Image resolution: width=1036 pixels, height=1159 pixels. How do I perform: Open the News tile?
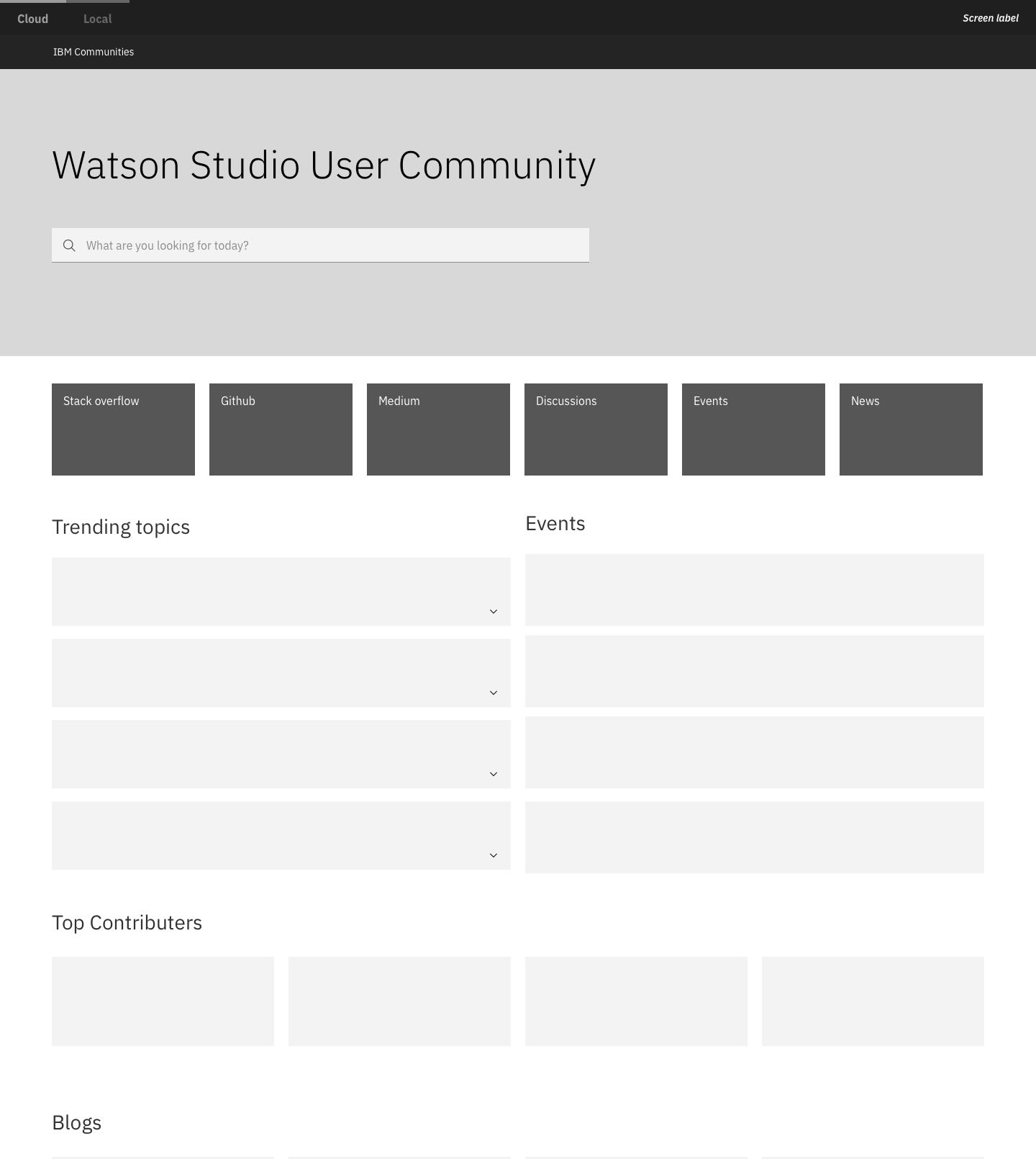(x=911, y=429)
